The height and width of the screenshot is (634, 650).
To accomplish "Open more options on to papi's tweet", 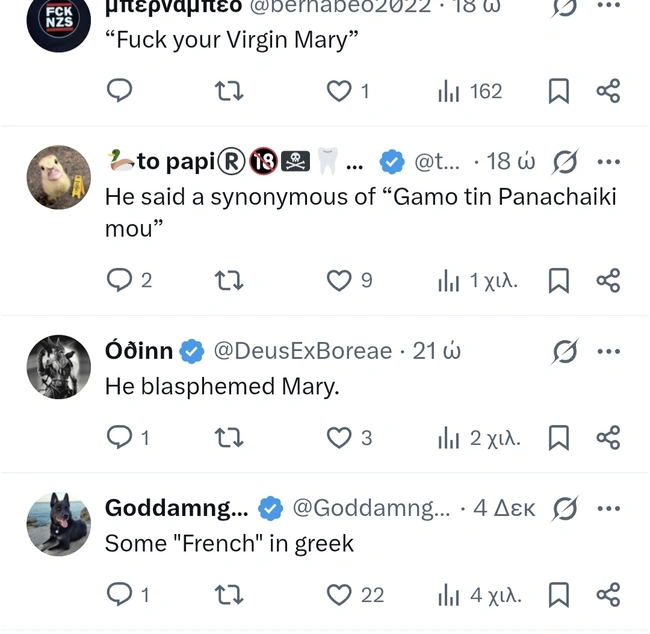I will coord(608,161).
